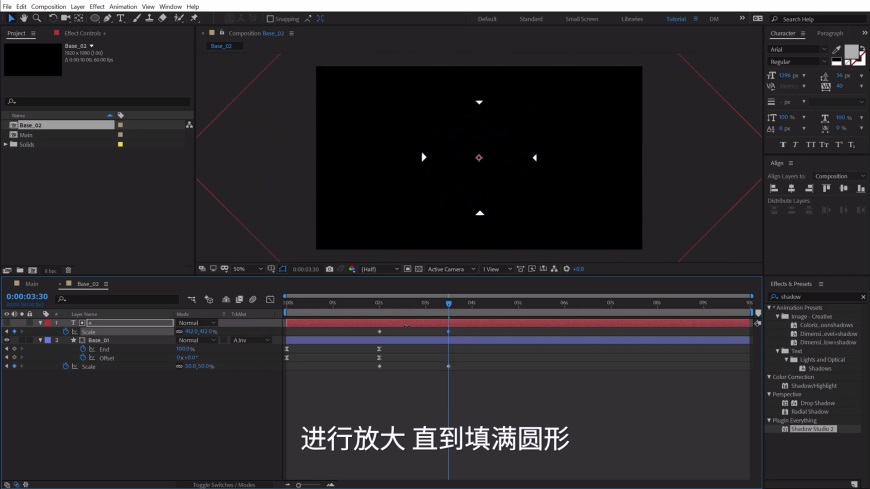Viewport: 870px width, 489px height.
Task: Click the Draft 3D icon in timeline
Action: [x=209, y=300]
